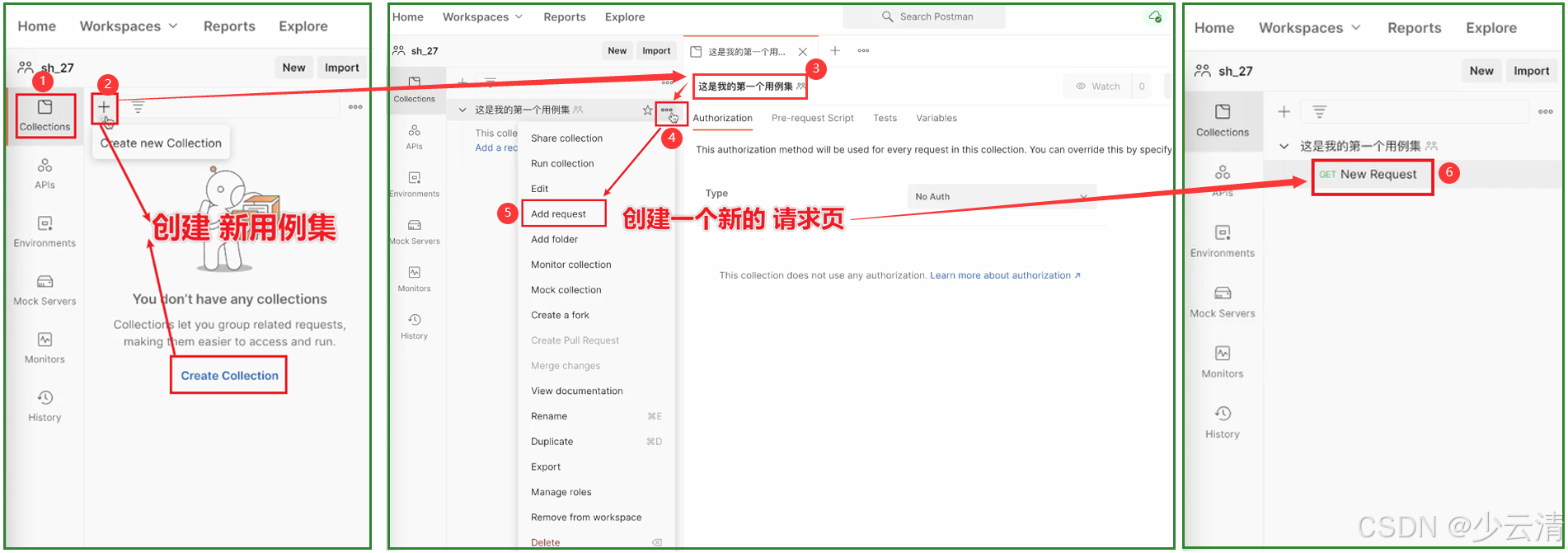Click the cloud sync status icon in middle panel header

coord(1155,16)
